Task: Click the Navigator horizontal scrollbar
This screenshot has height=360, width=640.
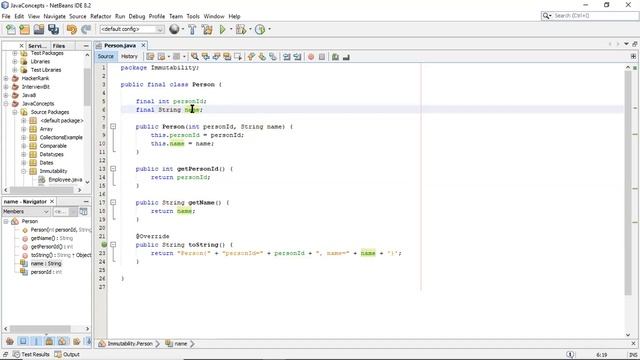Action: [x=40, y=329]
